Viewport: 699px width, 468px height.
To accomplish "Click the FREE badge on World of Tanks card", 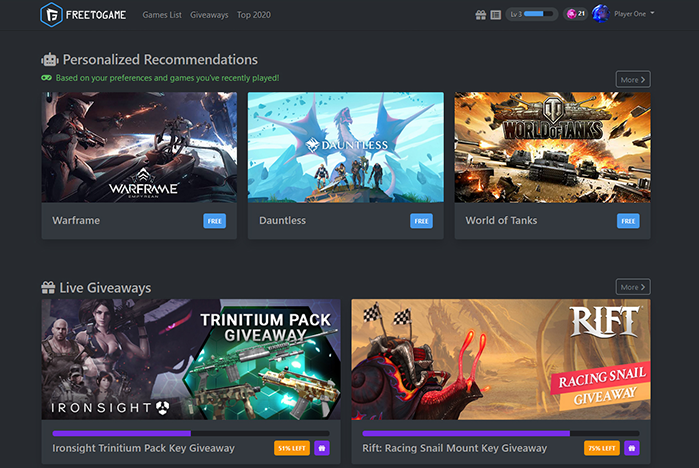I will (628, 221).
